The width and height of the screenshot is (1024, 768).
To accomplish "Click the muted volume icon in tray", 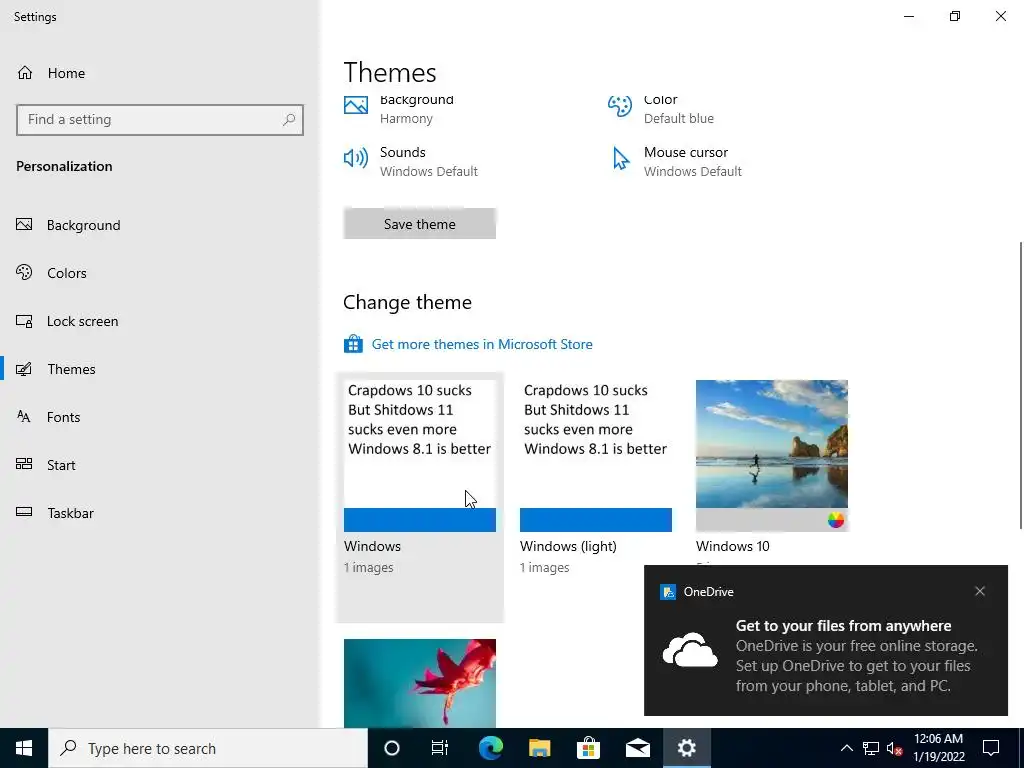I will click(895, 748).
